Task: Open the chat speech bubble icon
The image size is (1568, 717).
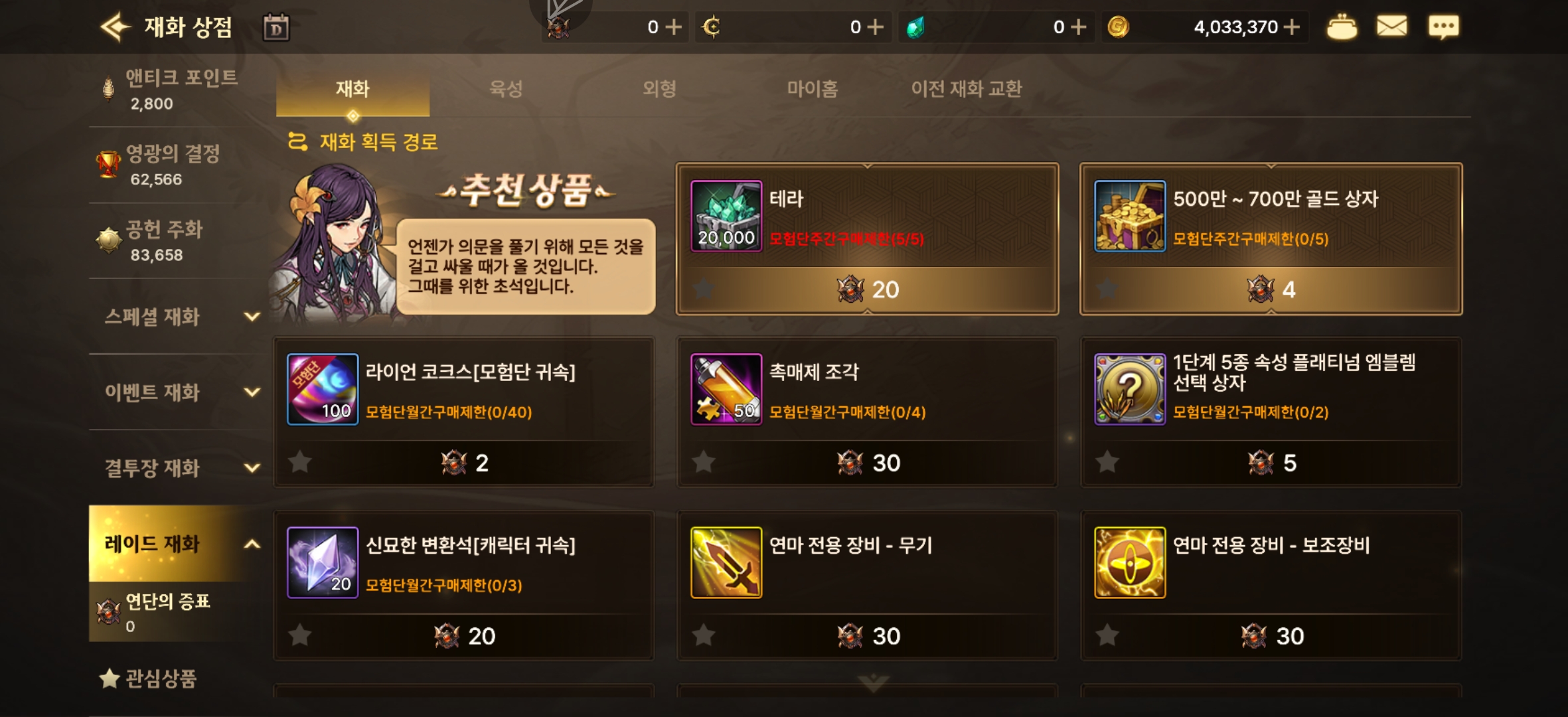Action: [x=1443, y=27]
